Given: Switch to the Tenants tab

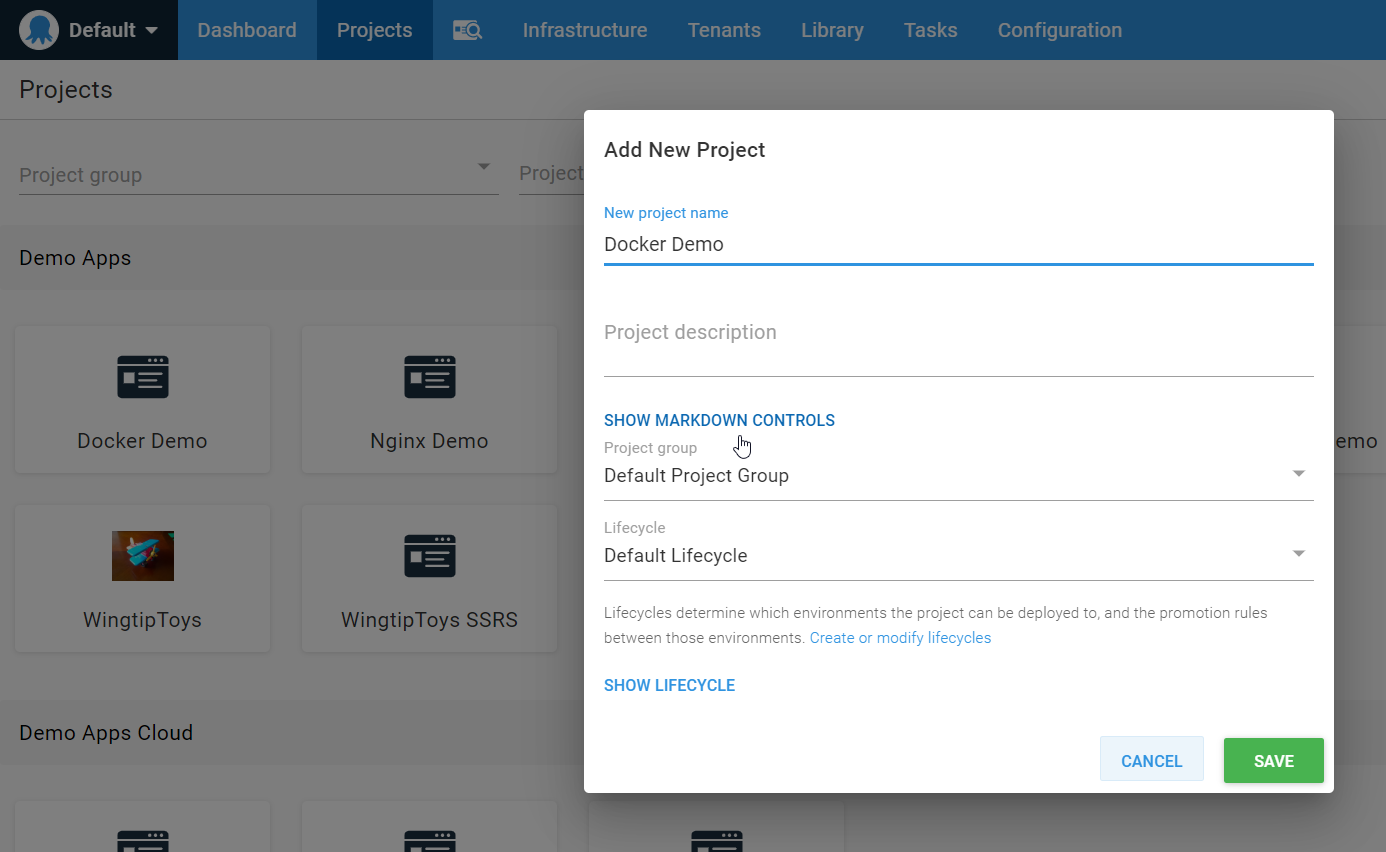Looking at the screenshot, I should (x=724, y=30).
